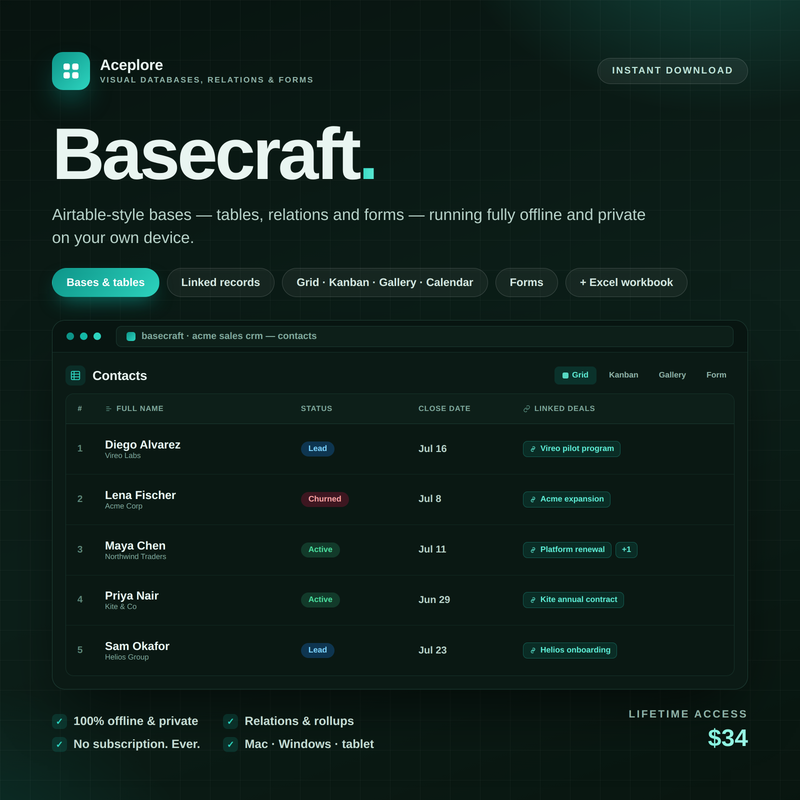
Task: Open the Form view tab
Action: point(716,375)
